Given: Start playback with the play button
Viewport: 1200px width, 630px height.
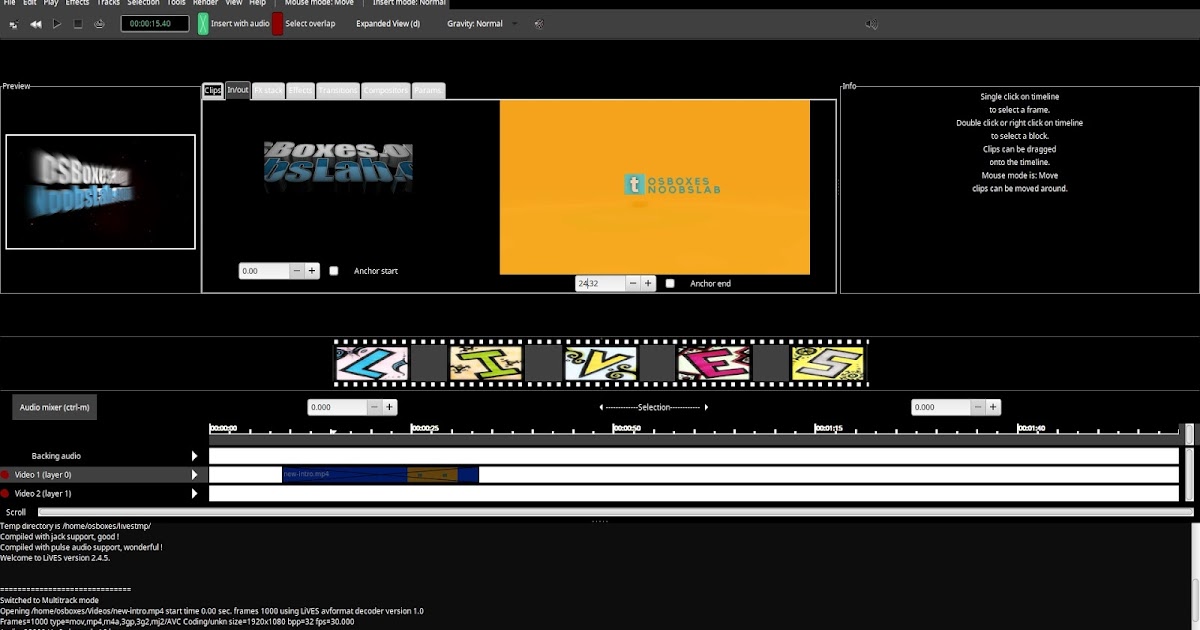Looking at the screenshot, I should 57,23.
